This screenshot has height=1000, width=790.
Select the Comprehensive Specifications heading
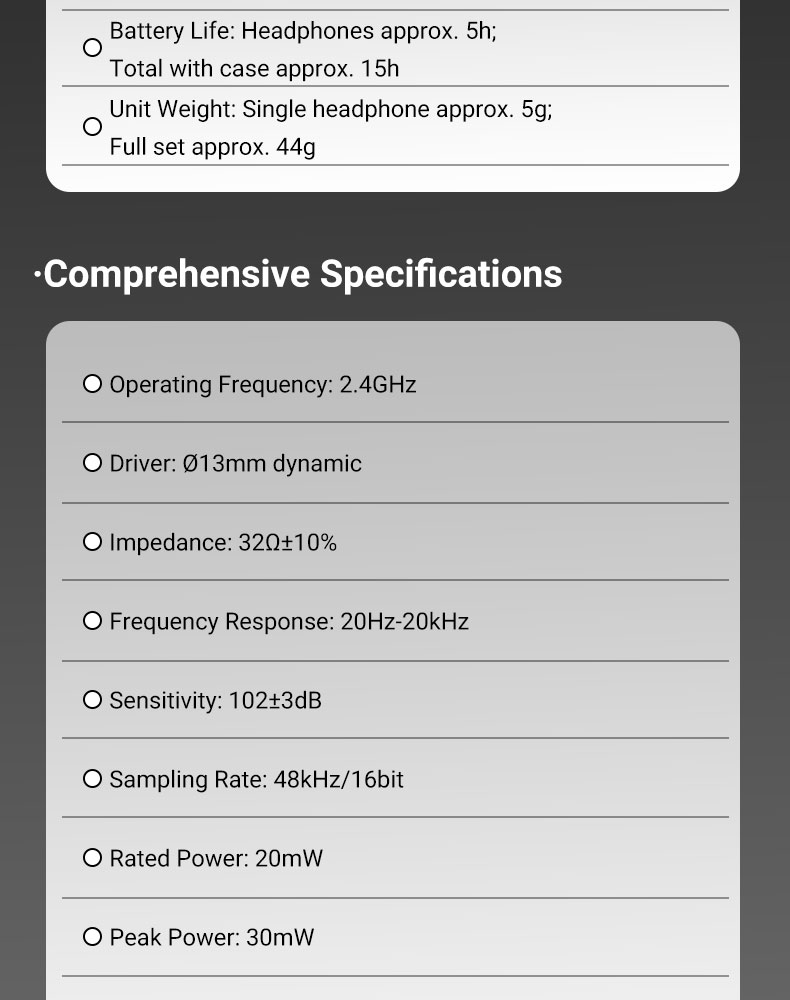[x=298, y=274]
